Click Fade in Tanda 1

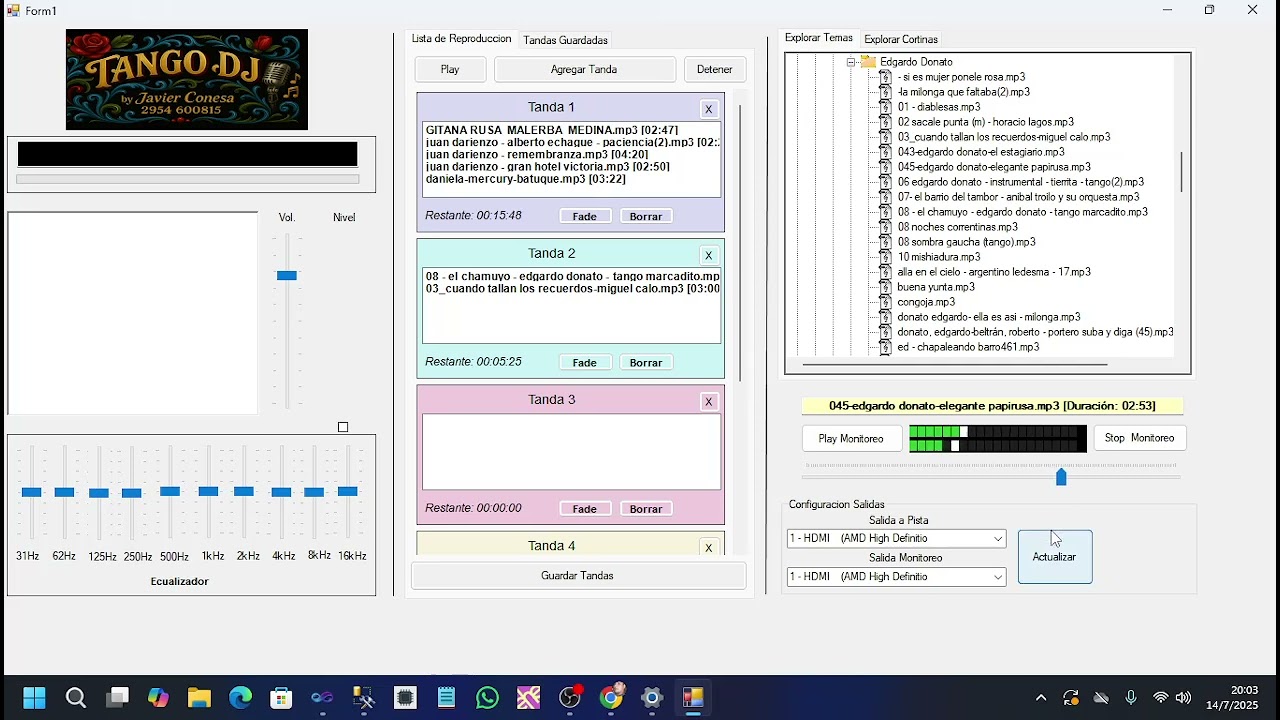tap(585, 216)
